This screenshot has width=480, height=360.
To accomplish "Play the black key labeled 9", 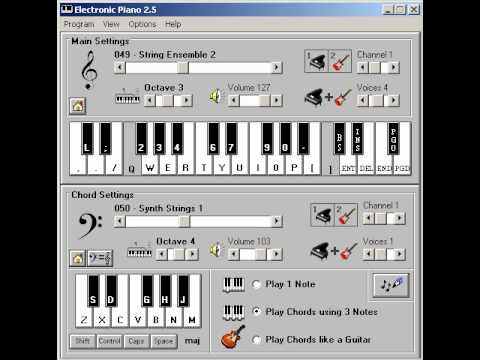I will [267, 138].
